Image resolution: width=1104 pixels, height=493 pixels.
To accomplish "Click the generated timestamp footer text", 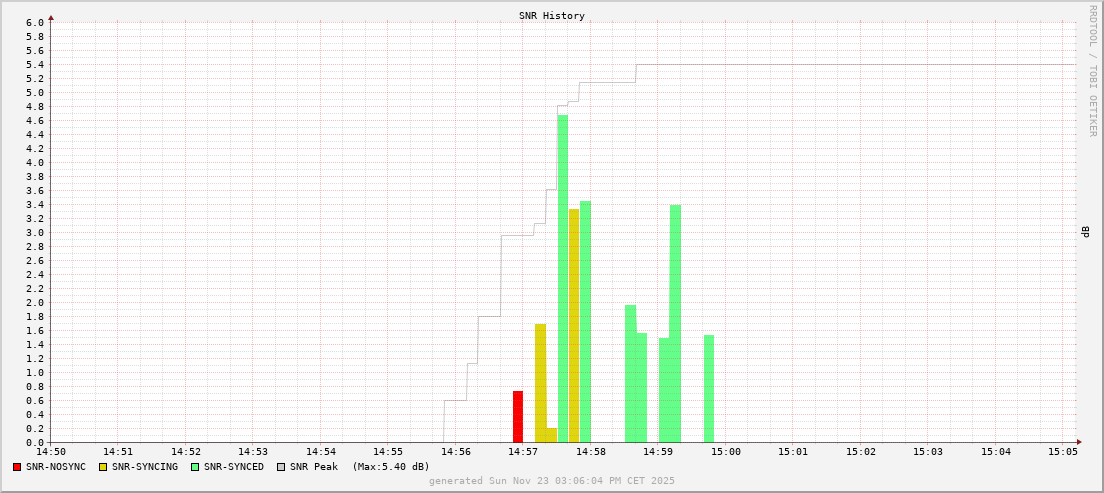I will pos(552,481).
